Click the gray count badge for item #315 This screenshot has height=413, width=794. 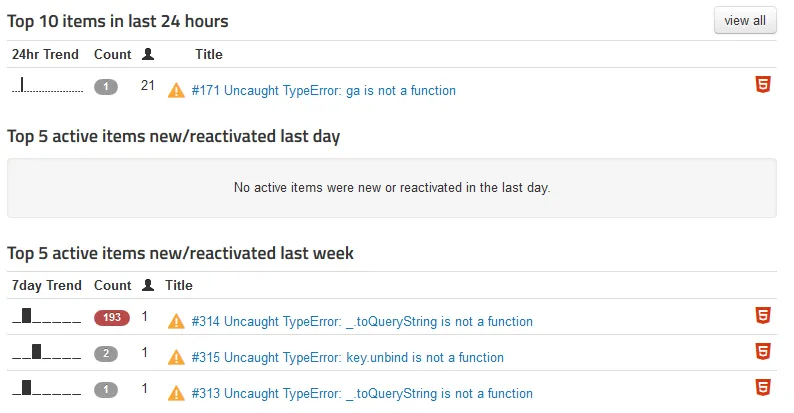106,354
